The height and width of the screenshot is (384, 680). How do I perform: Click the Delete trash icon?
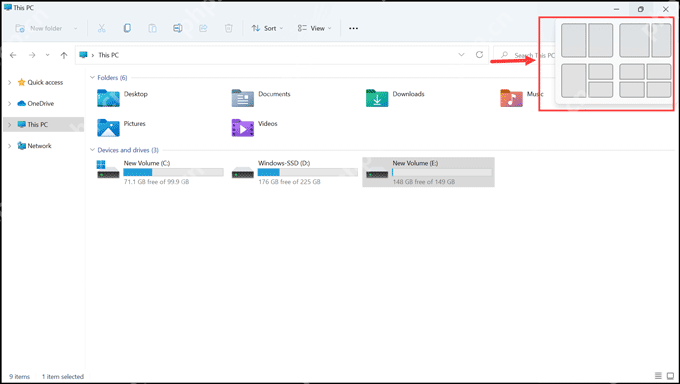coord(229,28)
